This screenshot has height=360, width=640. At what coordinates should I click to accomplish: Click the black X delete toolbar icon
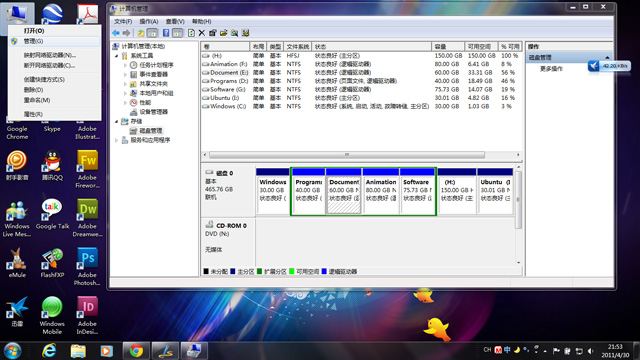point(202,33)
